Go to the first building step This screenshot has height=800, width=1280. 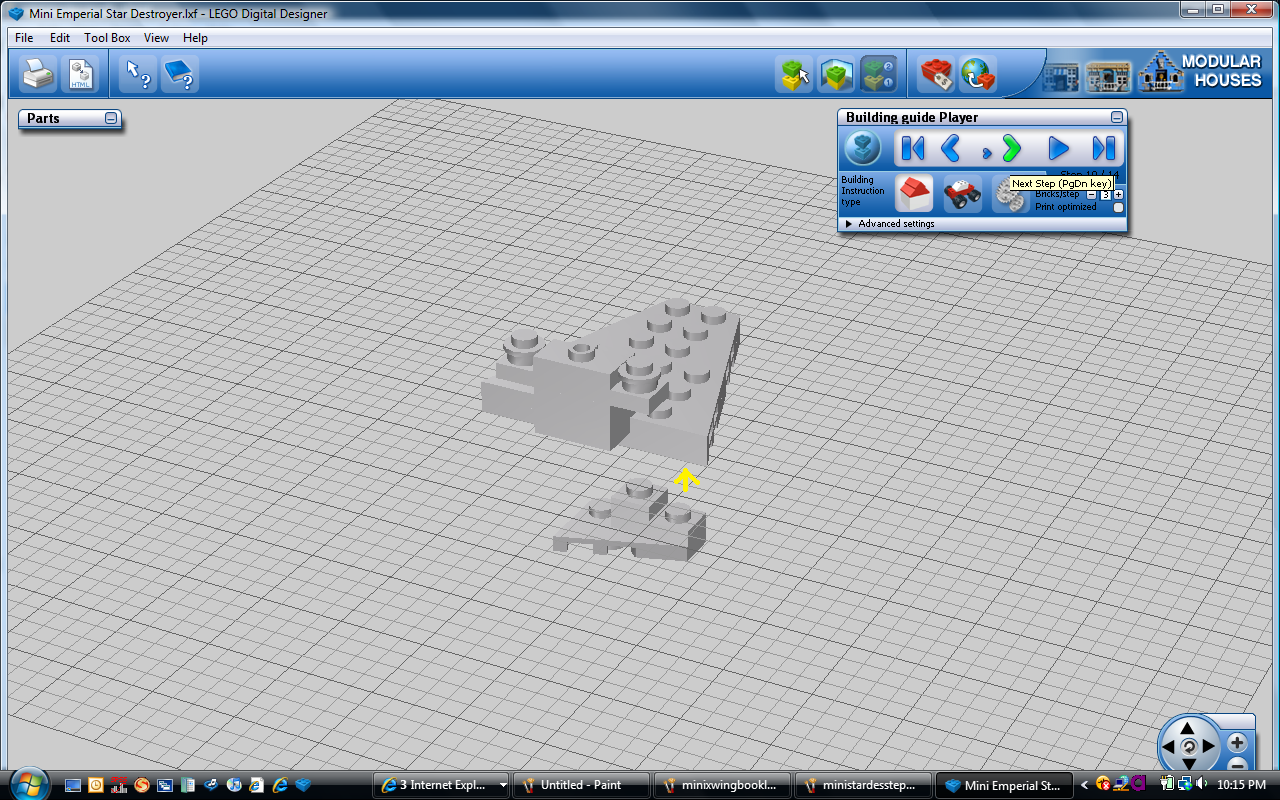pyautogui.click(x=912, y=149)
